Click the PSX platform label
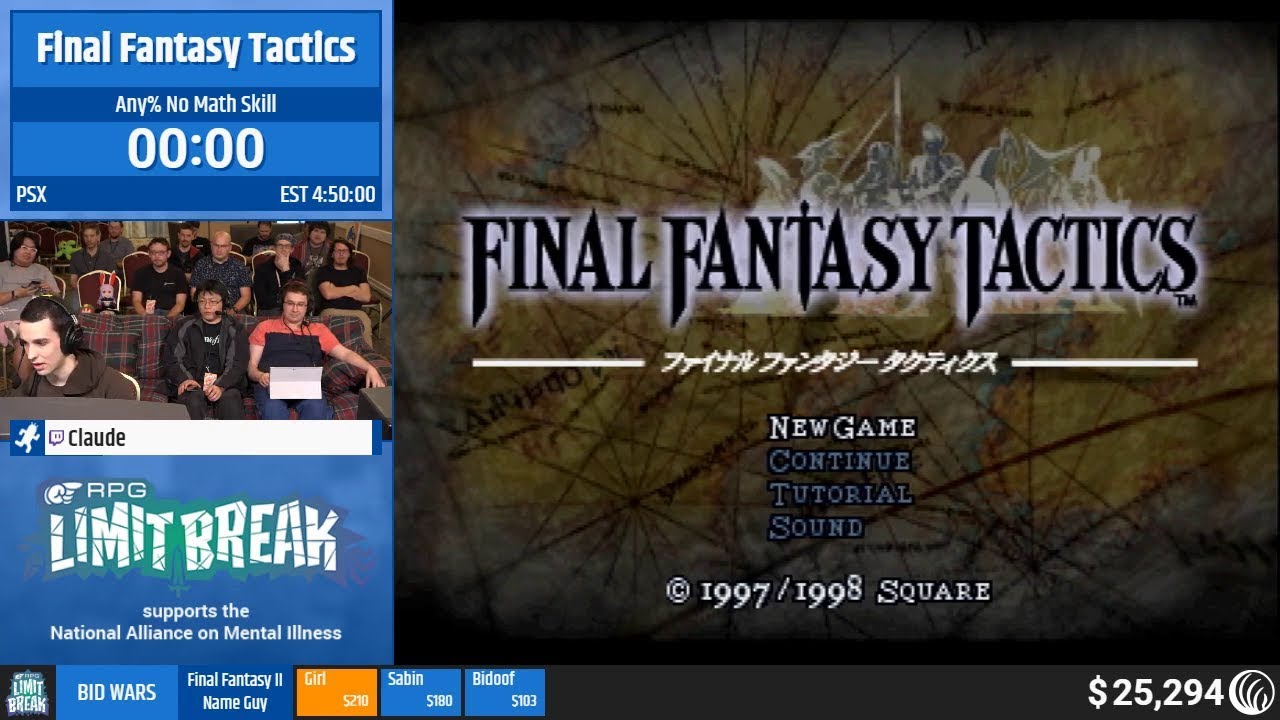The image size is (1280, 720). pos(31,194)
